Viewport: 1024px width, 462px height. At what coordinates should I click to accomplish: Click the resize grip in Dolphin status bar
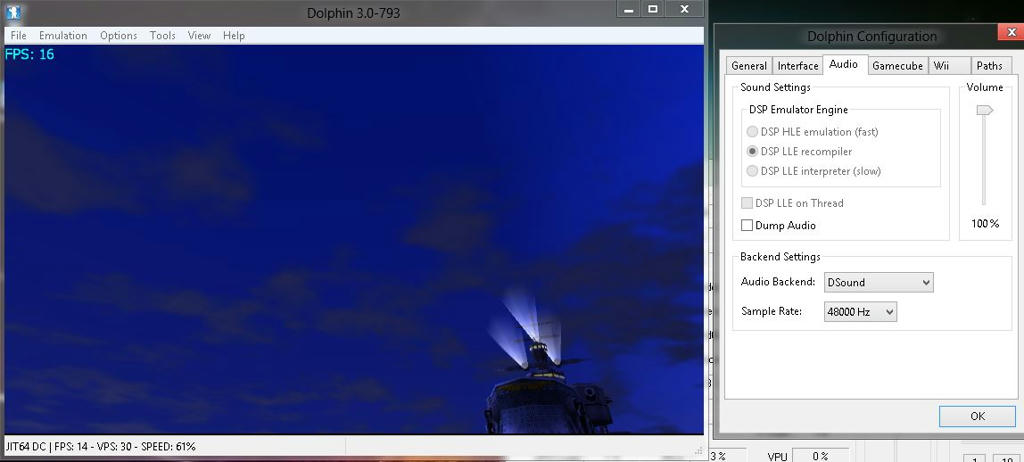699,450
